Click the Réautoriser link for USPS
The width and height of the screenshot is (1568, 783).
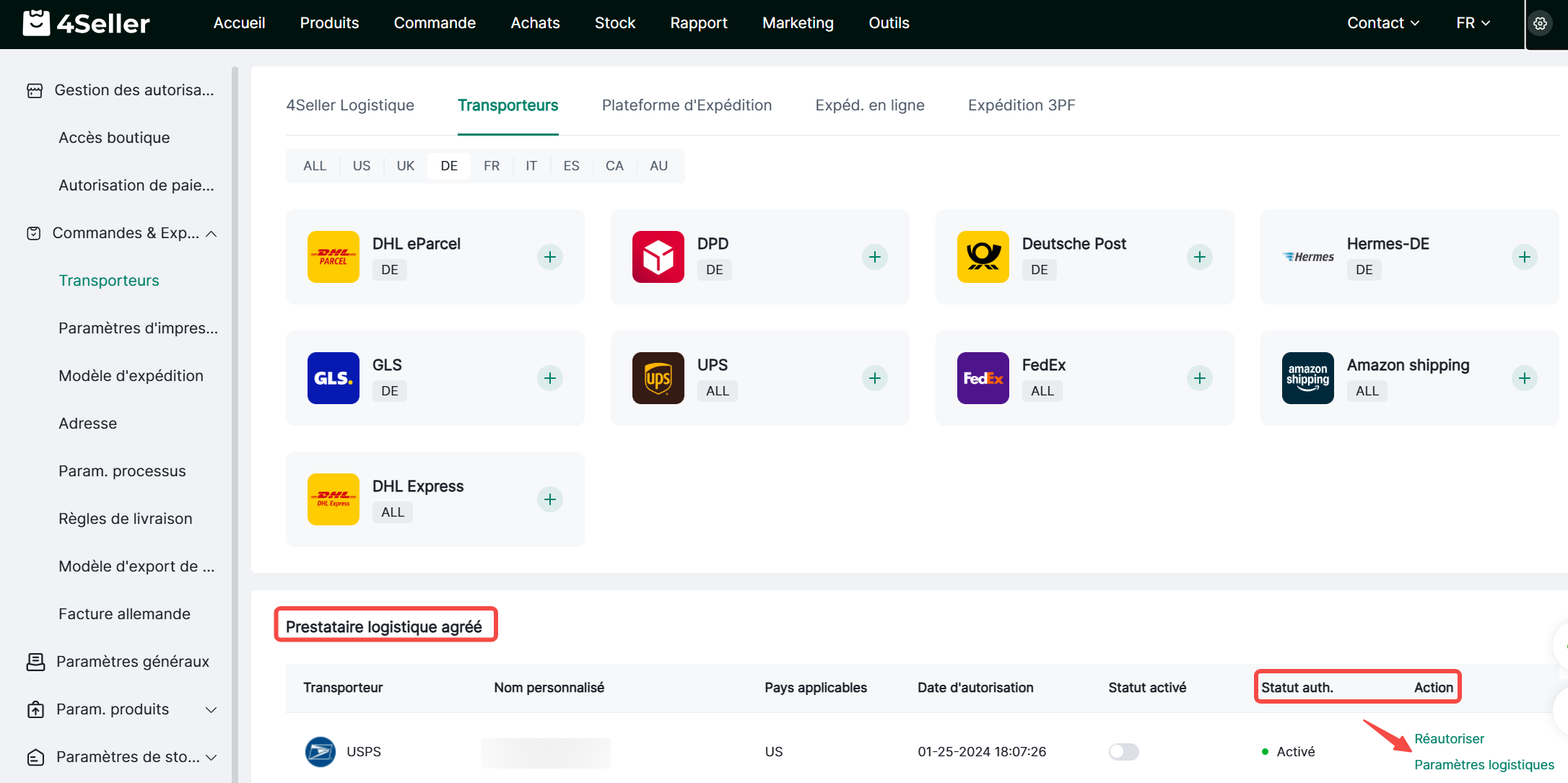[x=1449, y=738]
